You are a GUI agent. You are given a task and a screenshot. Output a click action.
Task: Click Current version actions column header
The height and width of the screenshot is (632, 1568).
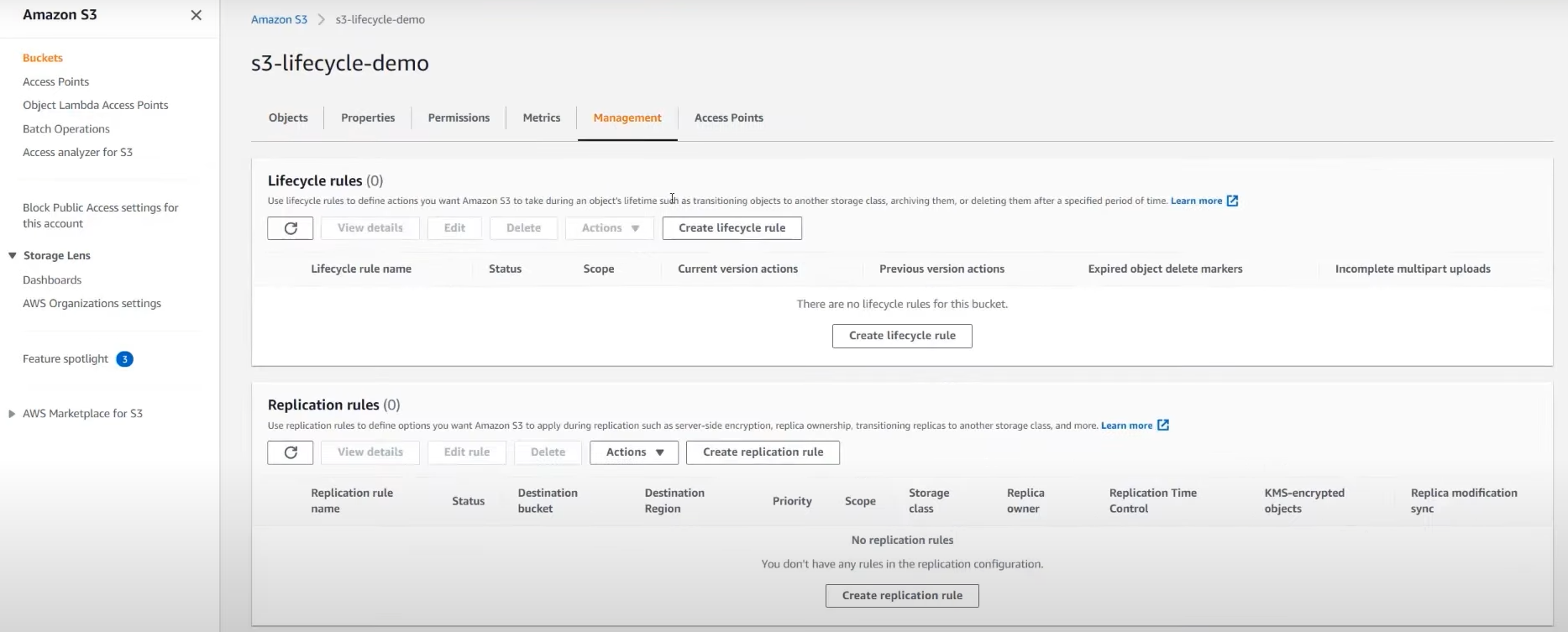(x=737, y=269)
